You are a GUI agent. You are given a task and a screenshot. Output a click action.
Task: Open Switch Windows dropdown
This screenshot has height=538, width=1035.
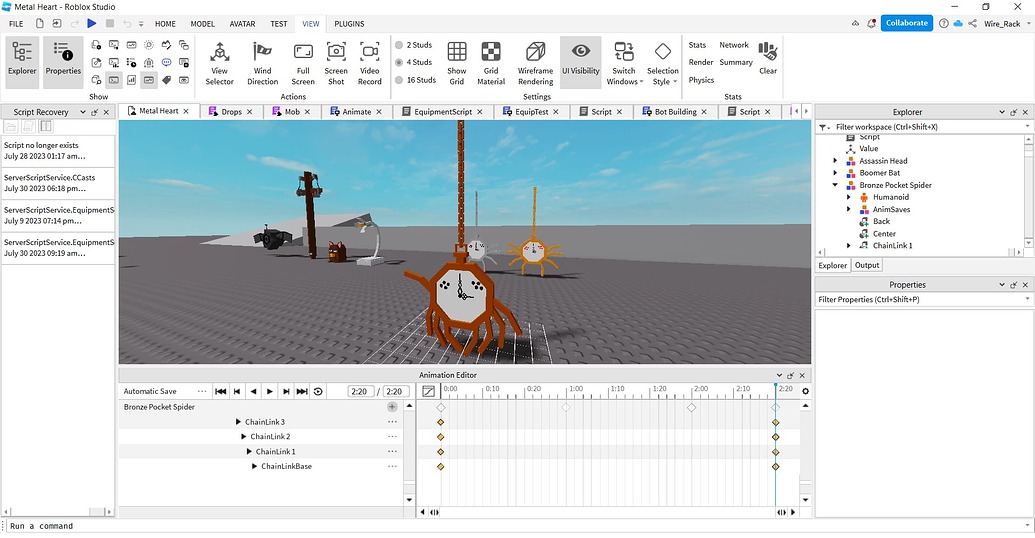point(624,63)
